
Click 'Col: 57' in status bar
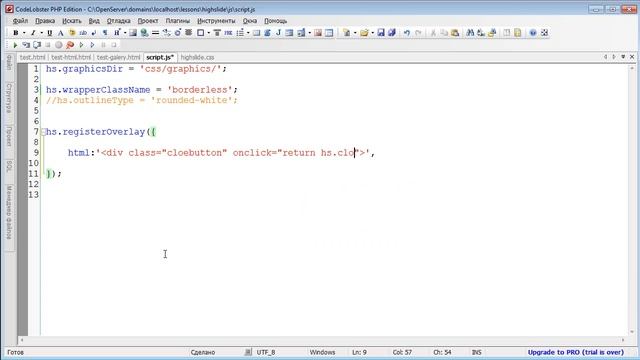(402, 352)
